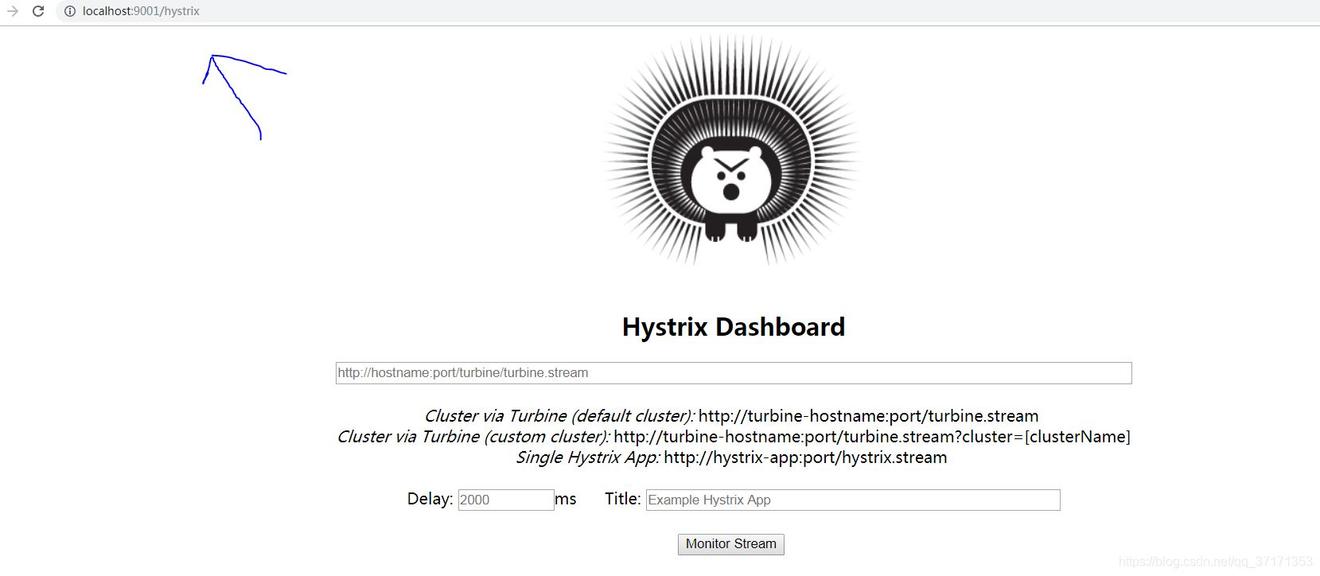Click the Title: label text
The height and width of the screenshot is (576, 1320).
[623, 499]
